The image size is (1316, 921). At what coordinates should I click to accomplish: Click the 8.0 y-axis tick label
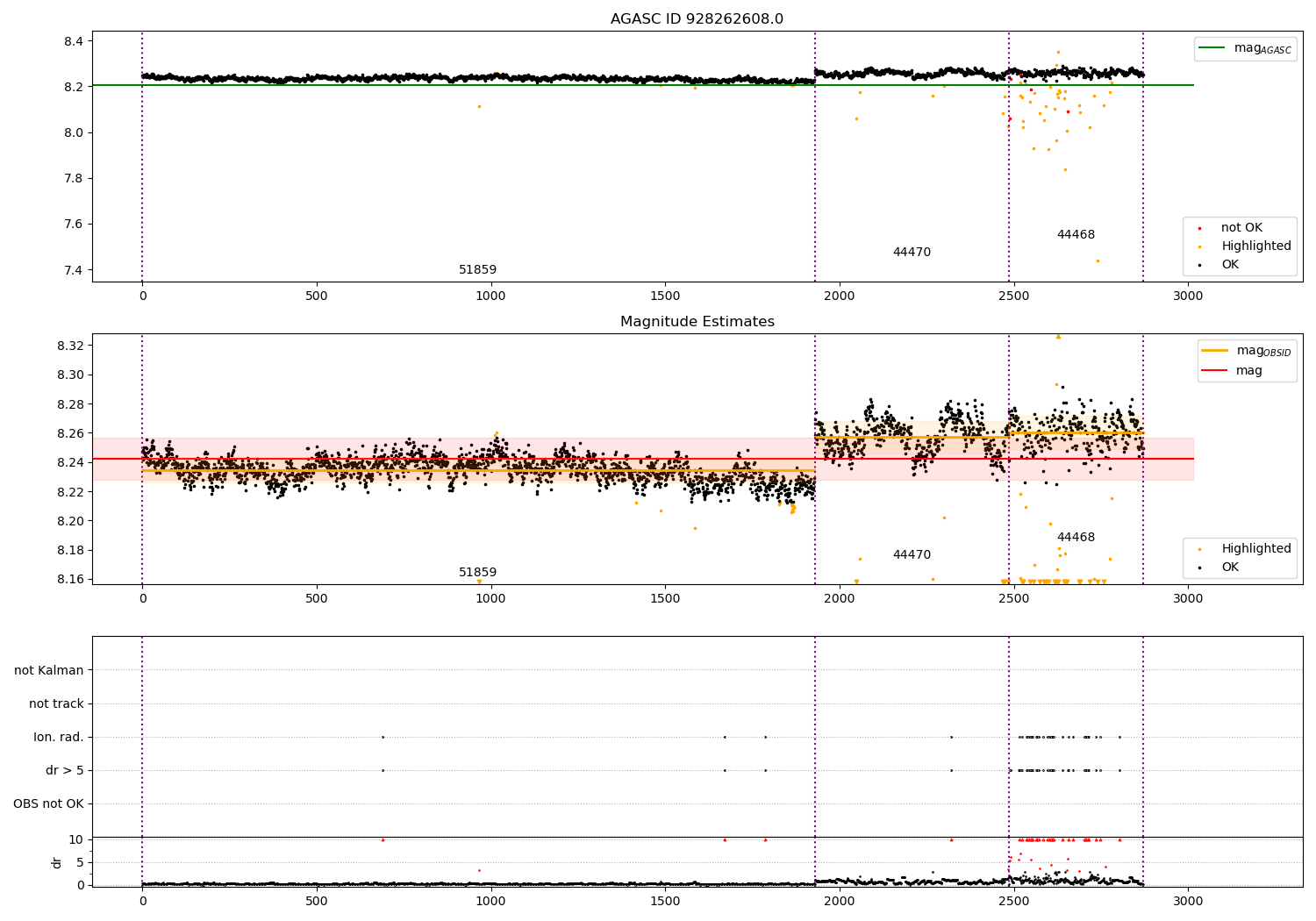[74, 133]
